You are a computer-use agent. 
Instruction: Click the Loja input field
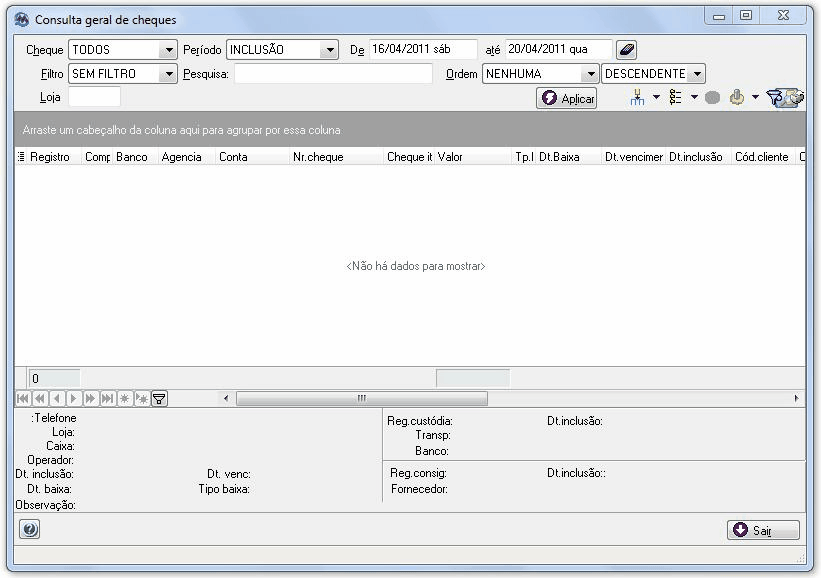[95, 97]
